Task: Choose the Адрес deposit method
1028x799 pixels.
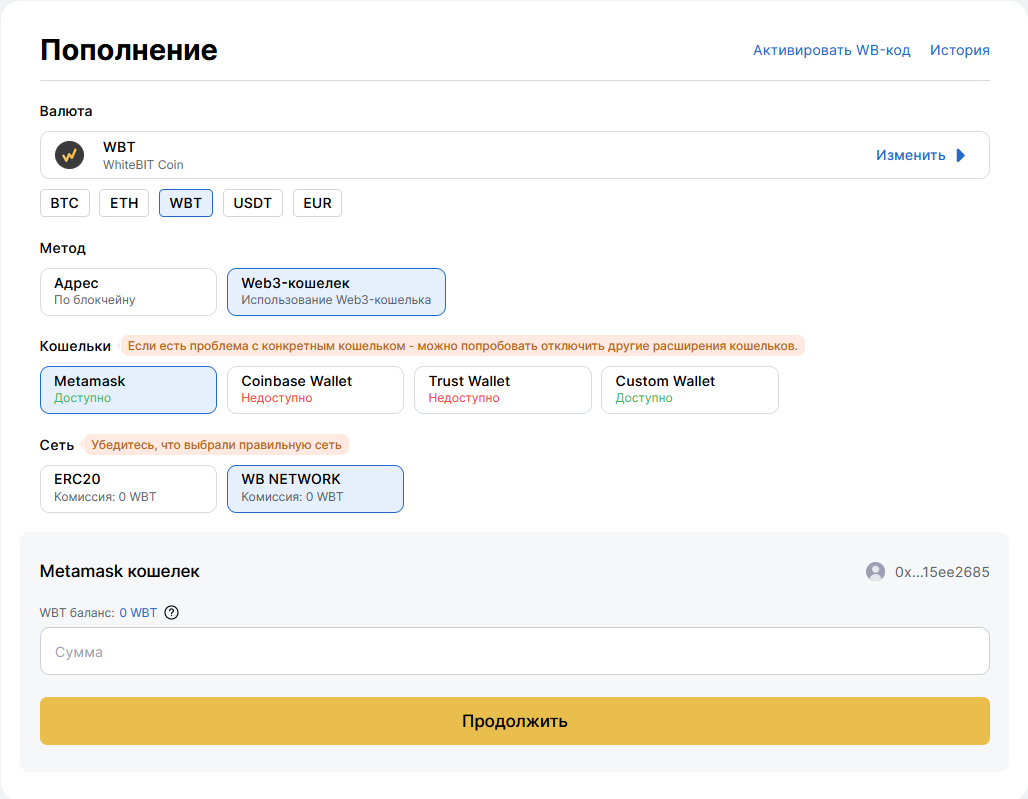Action: [x=128, y=292]
